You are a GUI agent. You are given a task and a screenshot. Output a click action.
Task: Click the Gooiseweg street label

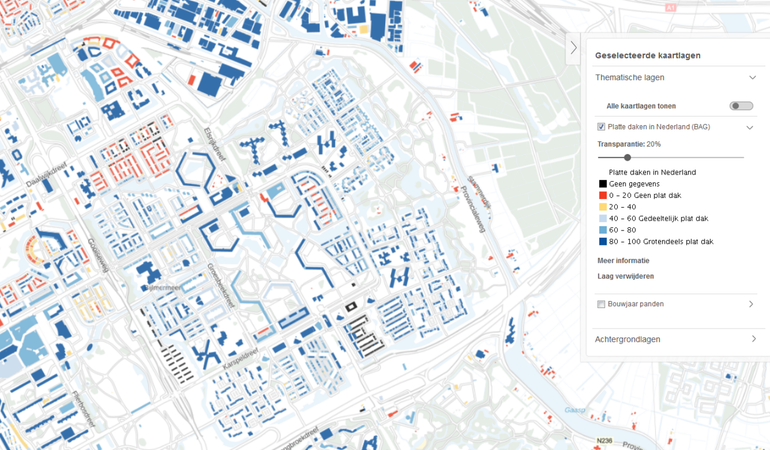pyautogui.click(x=98, y=255)
